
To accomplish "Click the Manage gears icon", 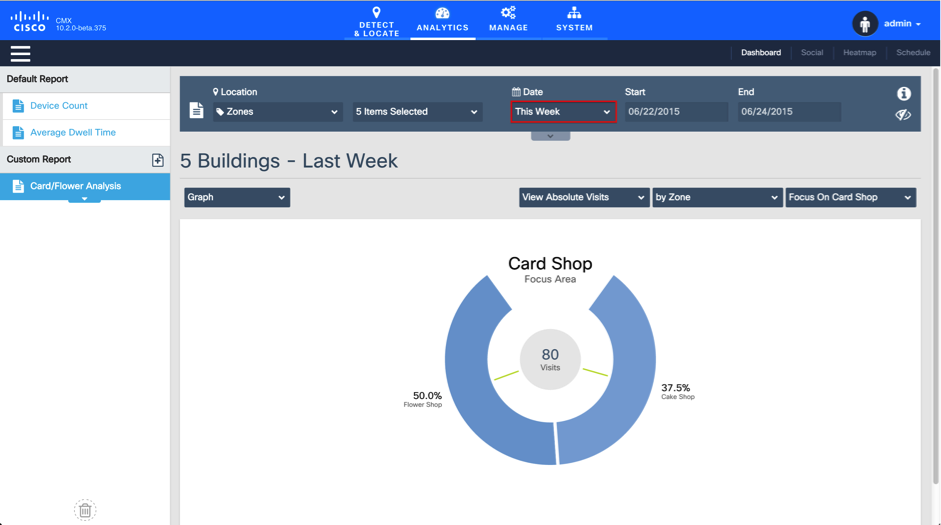I will (x=508, y=13).
